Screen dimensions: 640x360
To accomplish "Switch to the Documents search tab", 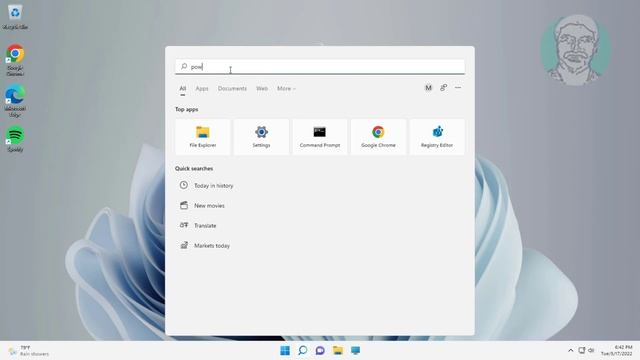I will (x=232, y=89).
